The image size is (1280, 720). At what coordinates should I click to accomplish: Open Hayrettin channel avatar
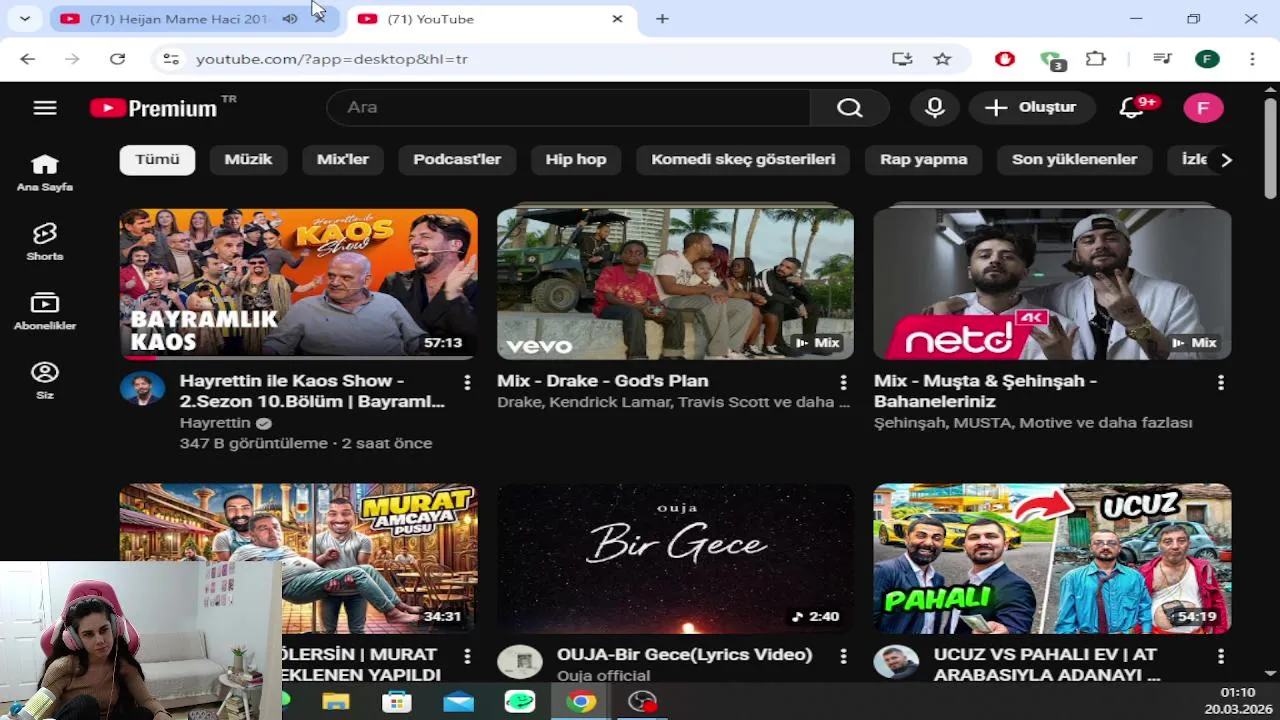coord(142,388)
